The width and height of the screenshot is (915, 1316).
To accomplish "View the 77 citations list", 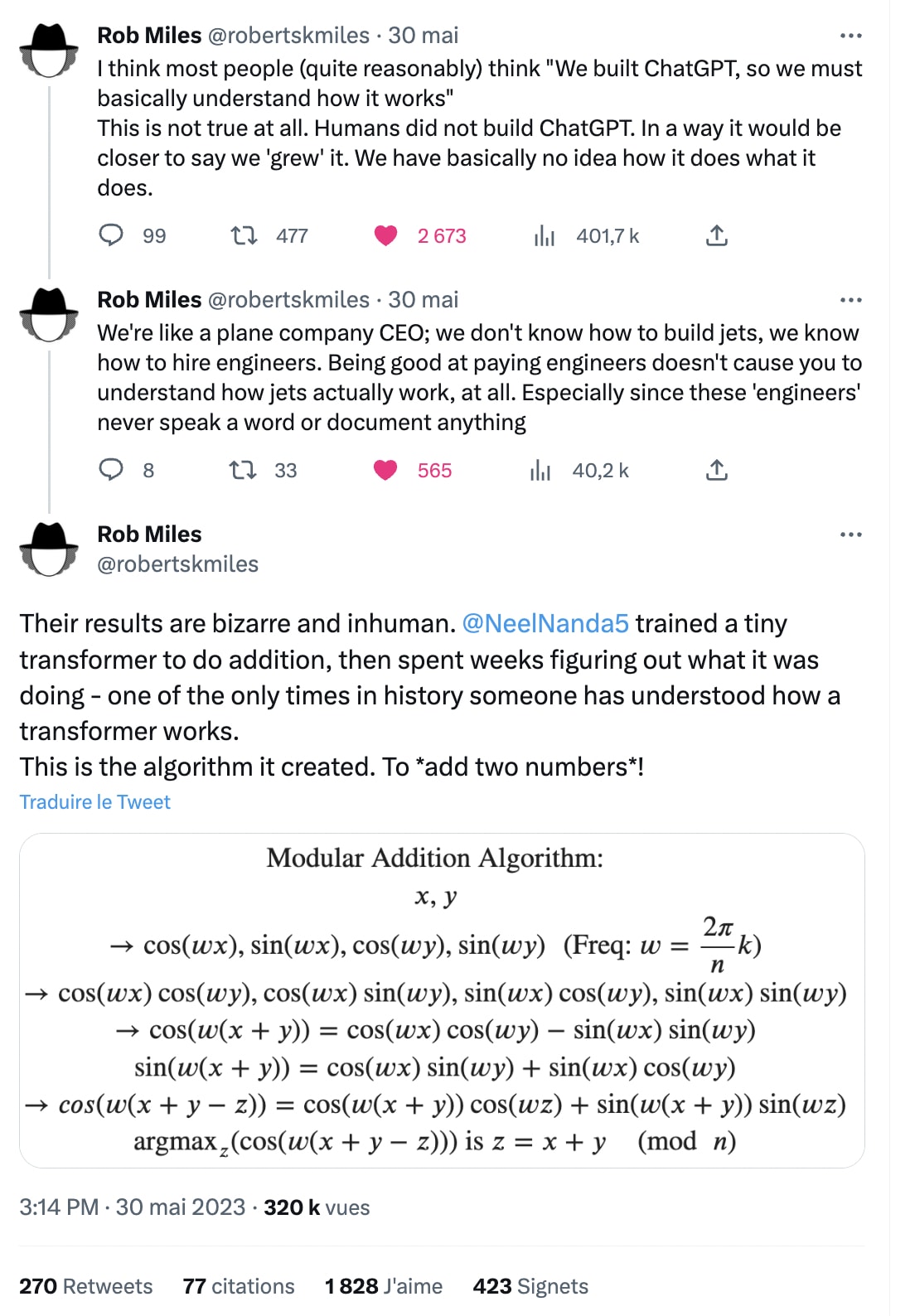I will point(239,1286).
